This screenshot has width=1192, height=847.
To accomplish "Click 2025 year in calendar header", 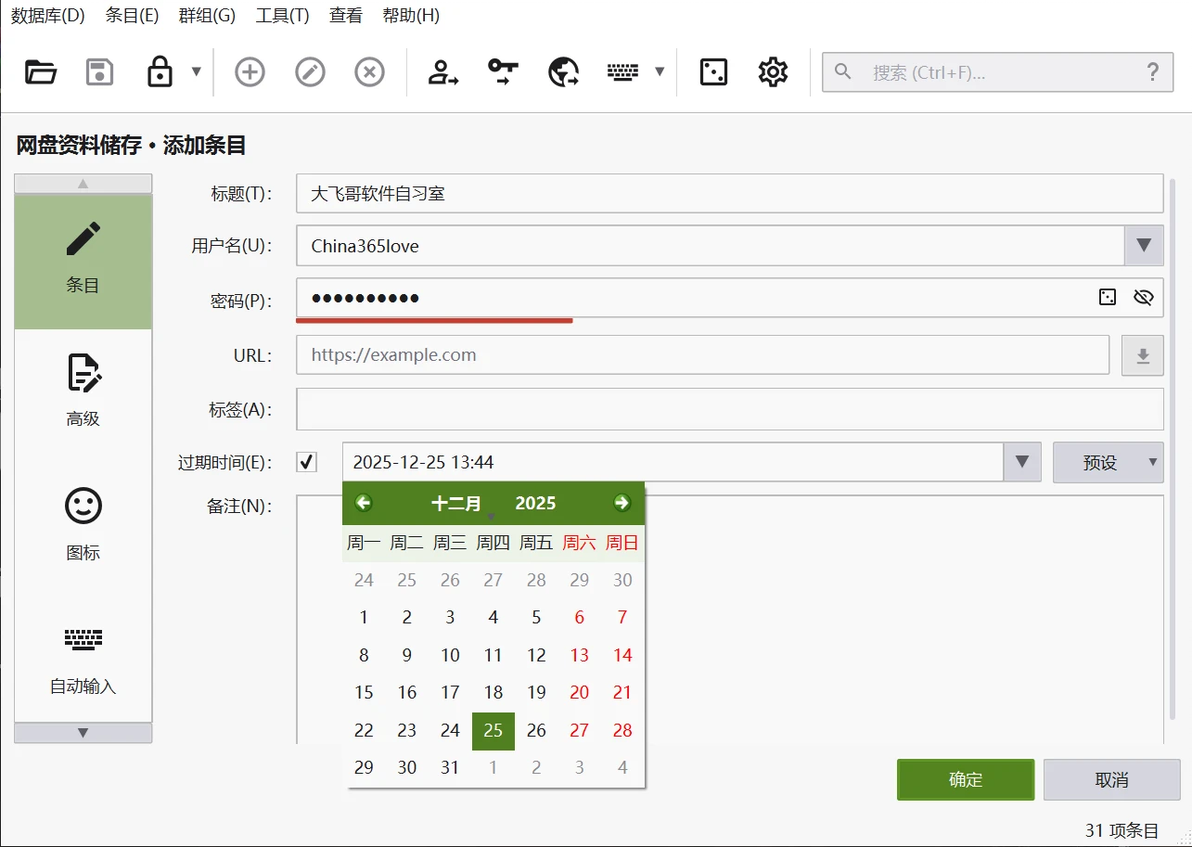I will click(x=535, y=503).
